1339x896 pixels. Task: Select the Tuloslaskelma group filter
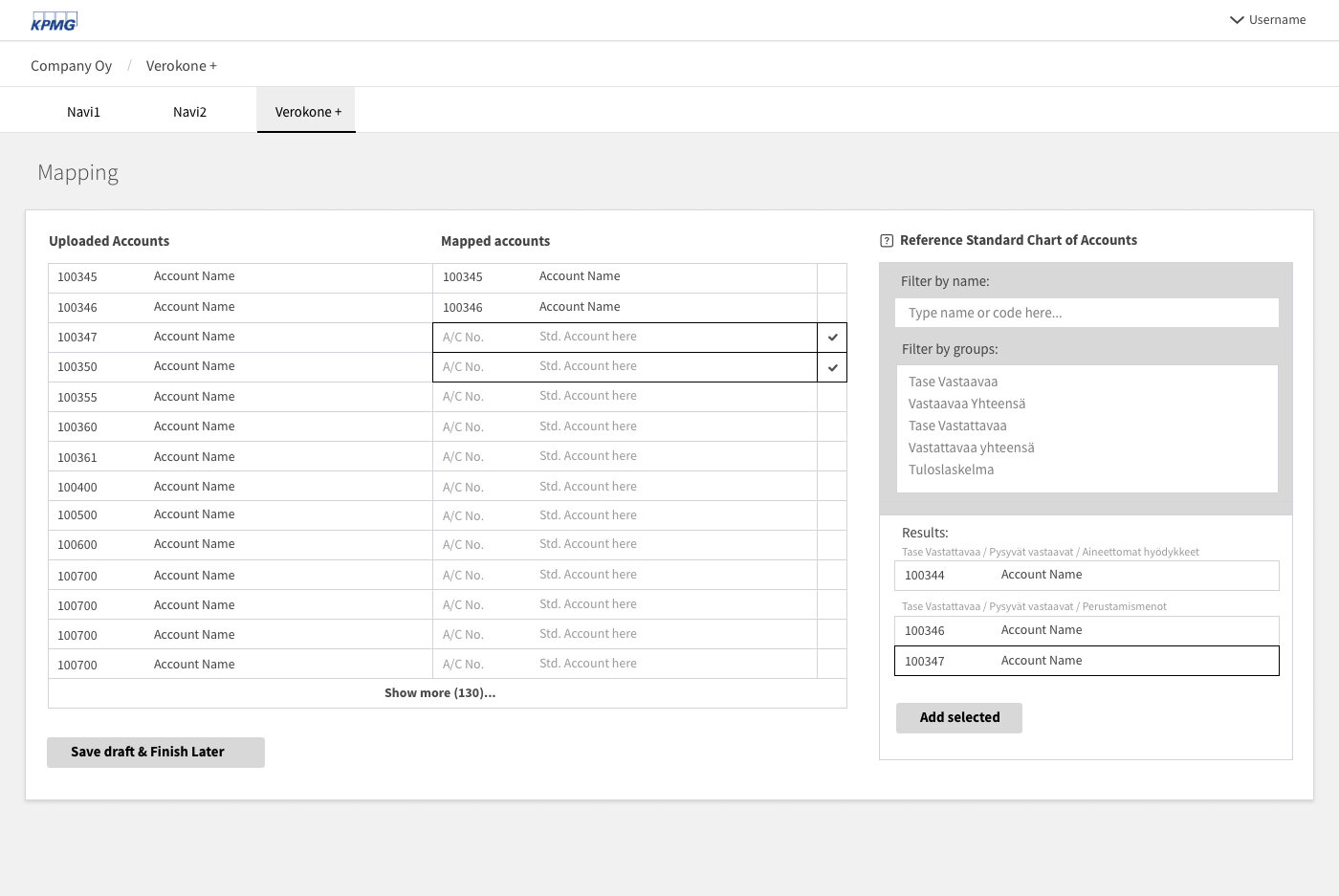click(952, 470)
